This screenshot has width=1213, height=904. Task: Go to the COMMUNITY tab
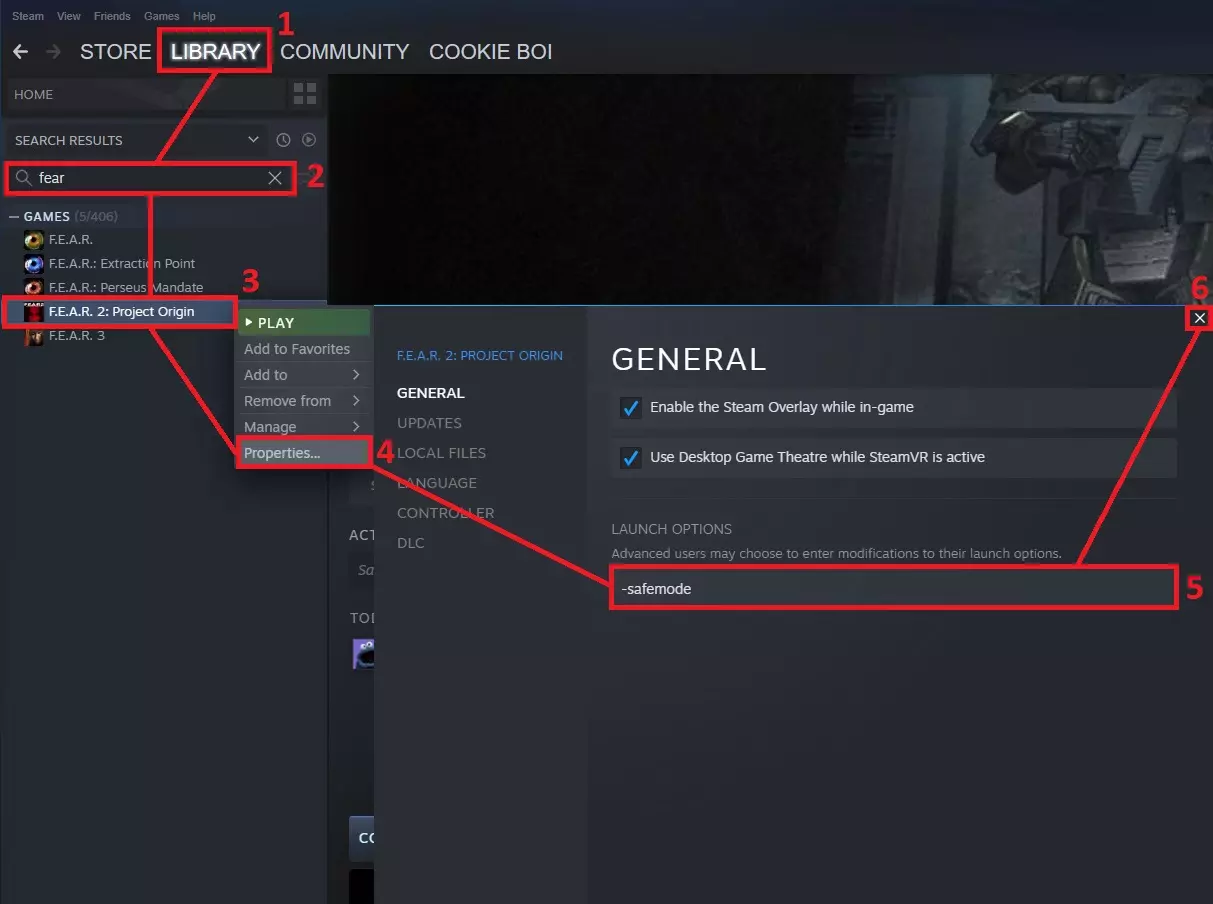coord(344,52)
